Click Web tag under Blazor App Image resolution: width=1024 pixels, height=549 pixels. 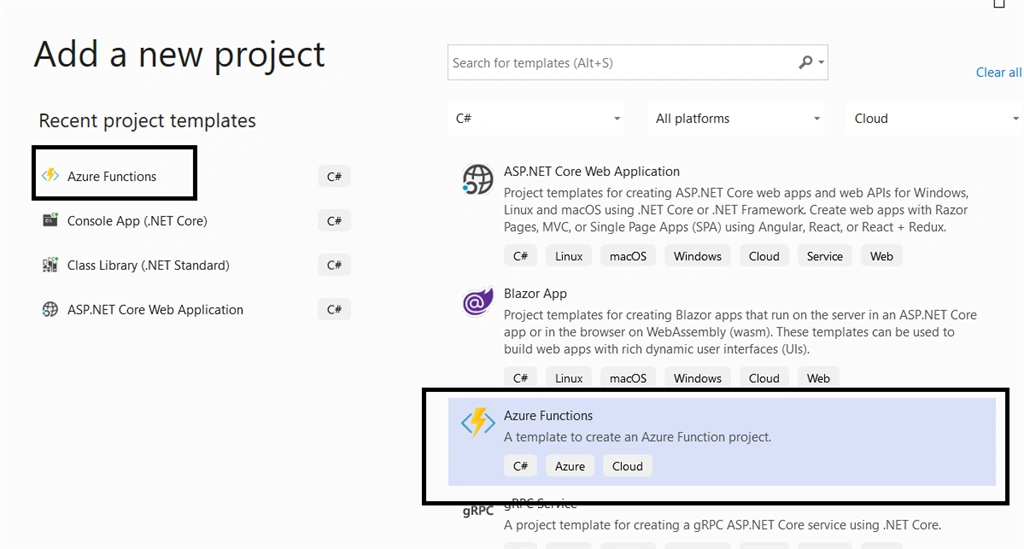click(818, 378)
